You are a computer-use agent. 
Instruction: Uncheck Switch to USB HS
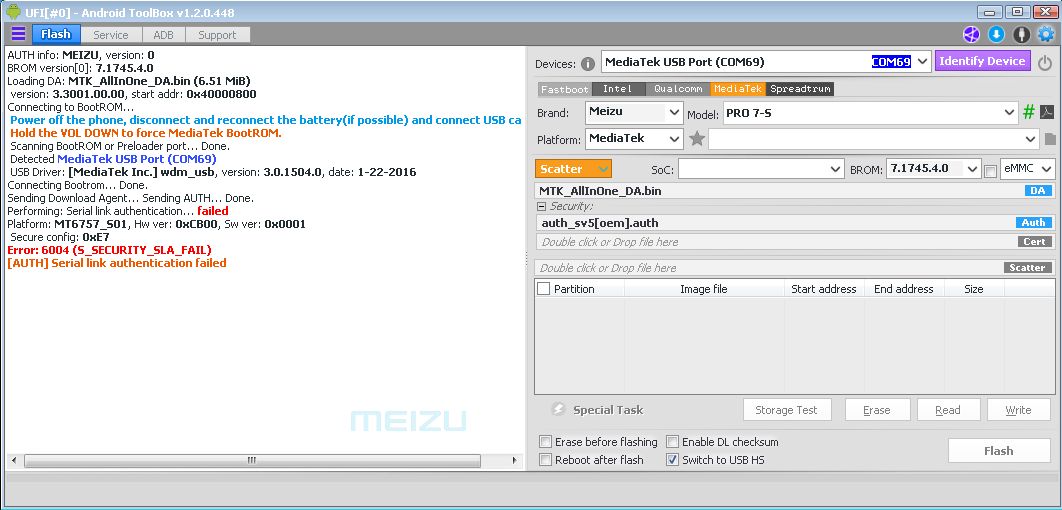pos(672,460)
